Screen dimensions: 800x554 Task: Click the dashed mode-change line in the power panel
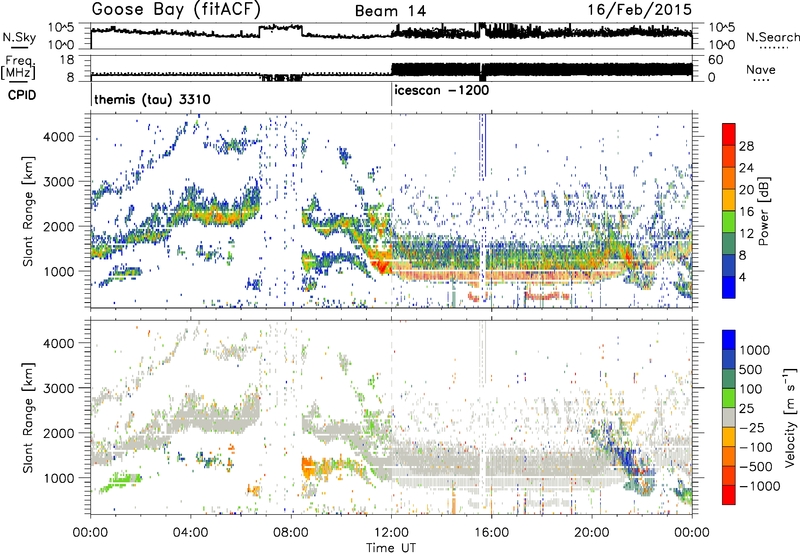392,211
